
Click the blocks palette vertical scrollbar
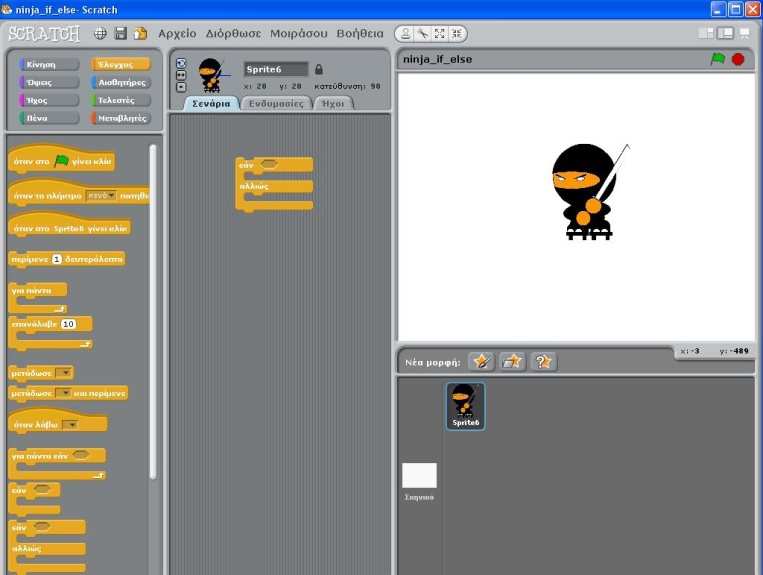click(153, 311)
